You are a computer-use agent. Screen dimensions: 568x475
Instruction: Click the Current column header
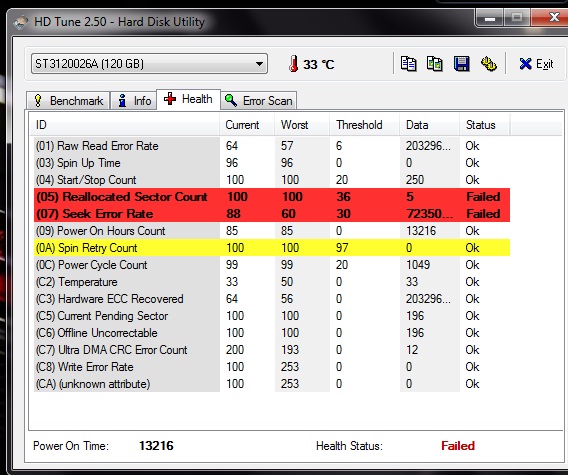click(247, 125)
